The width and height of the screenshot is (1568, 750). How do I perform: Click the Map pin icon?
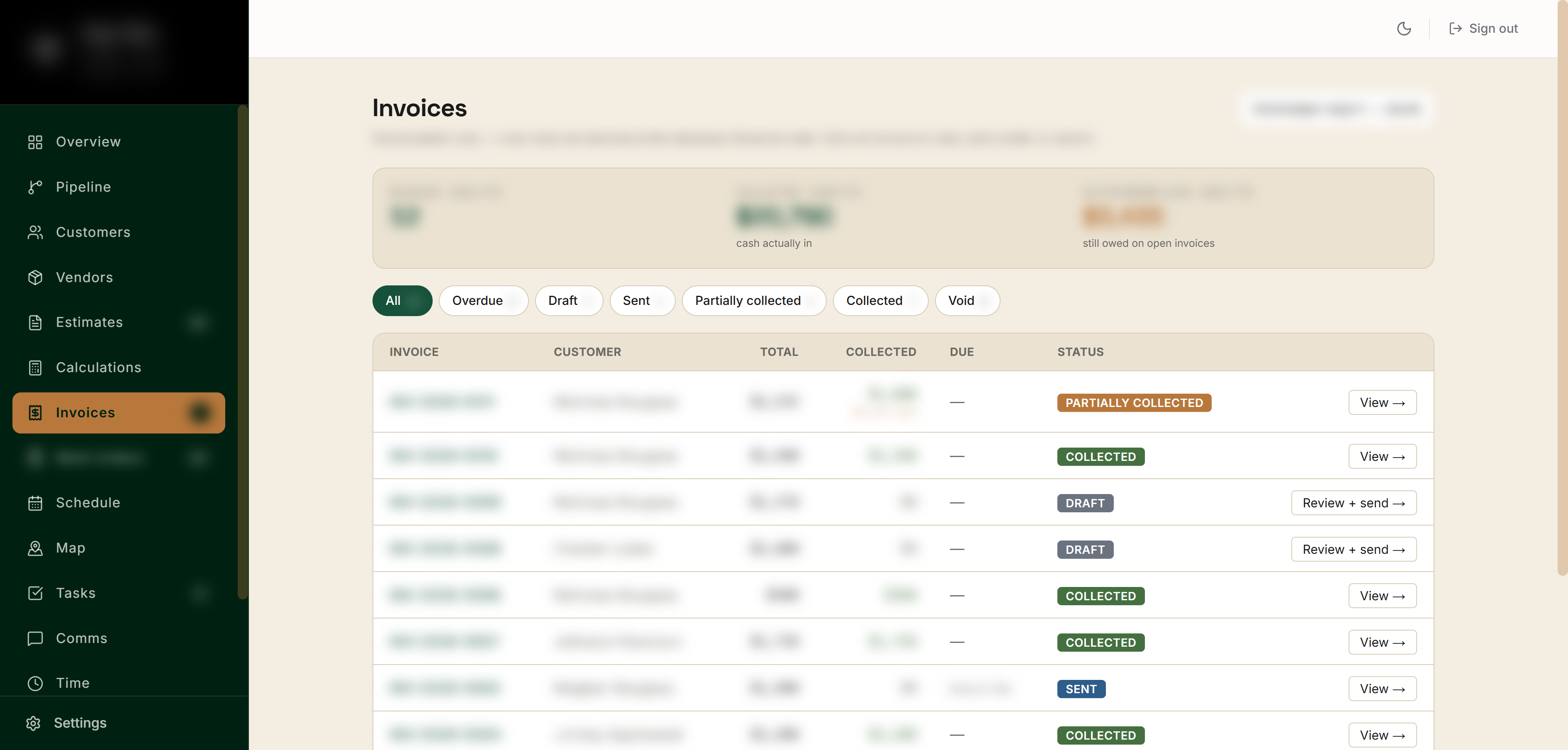[35, 548]
